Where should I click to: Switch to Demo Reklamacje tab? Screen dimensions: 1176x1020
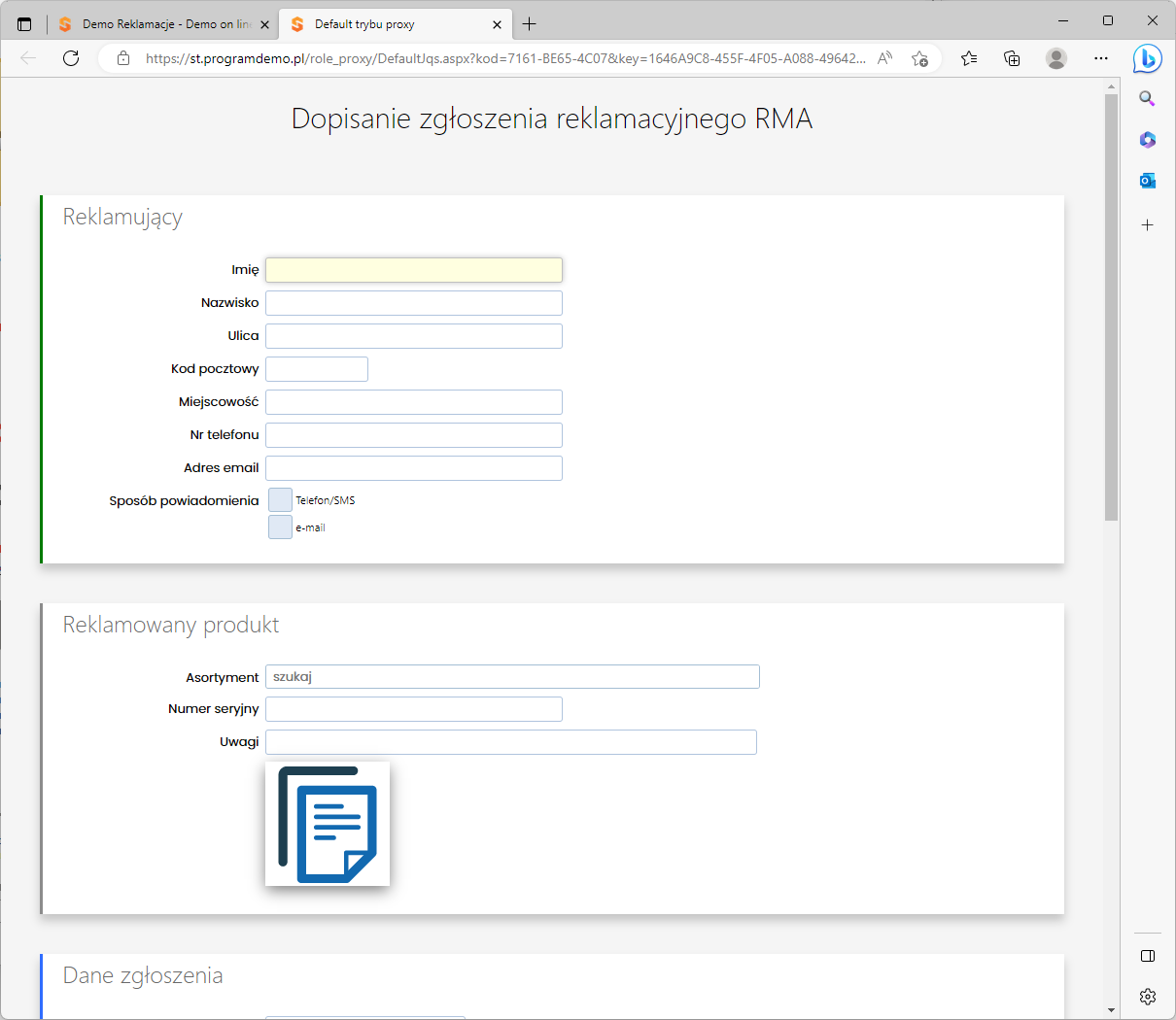160,24
